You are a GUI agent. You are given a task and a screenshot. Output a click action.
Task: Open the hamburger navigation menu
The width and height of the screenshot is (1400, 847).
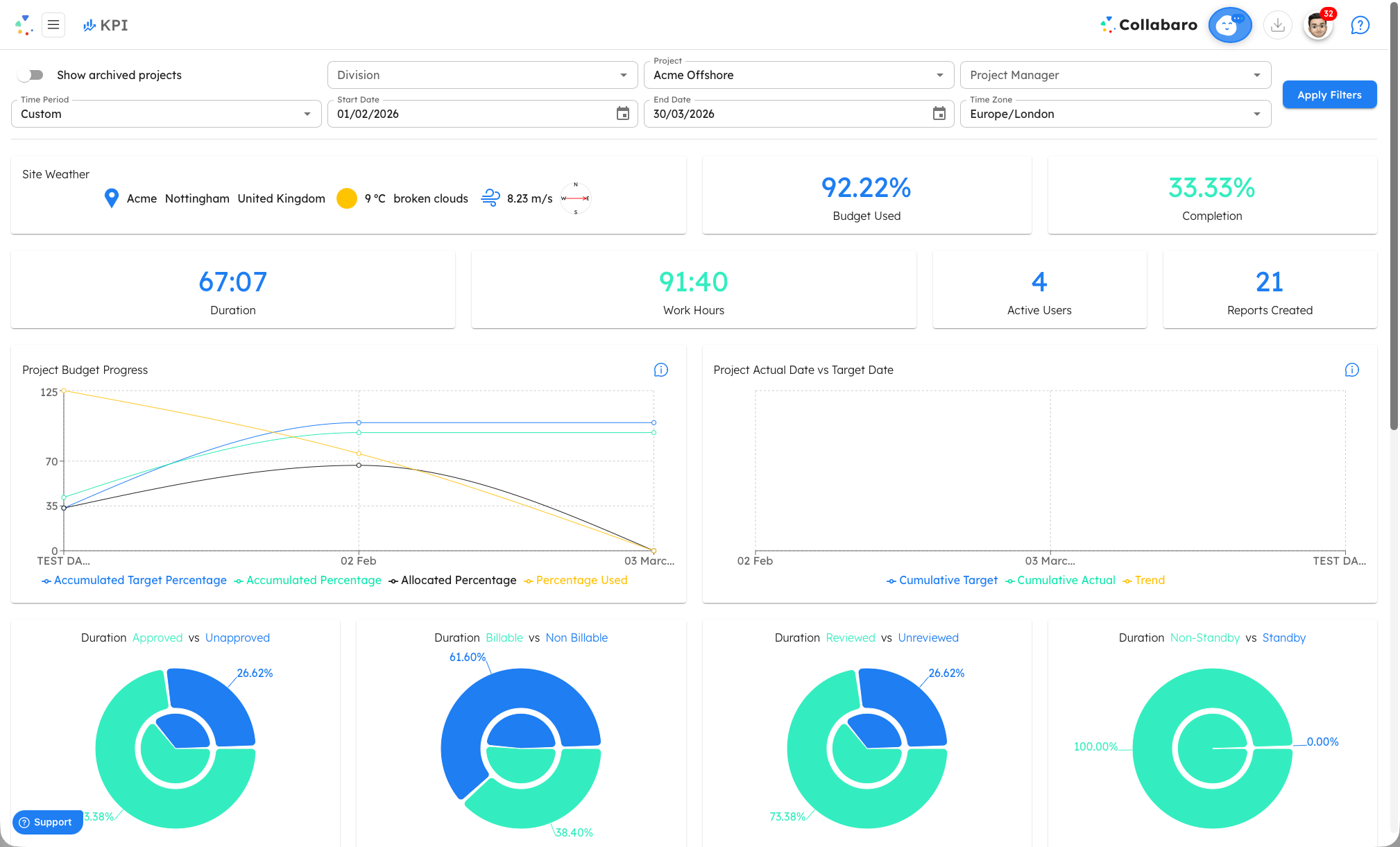[53, 24]
